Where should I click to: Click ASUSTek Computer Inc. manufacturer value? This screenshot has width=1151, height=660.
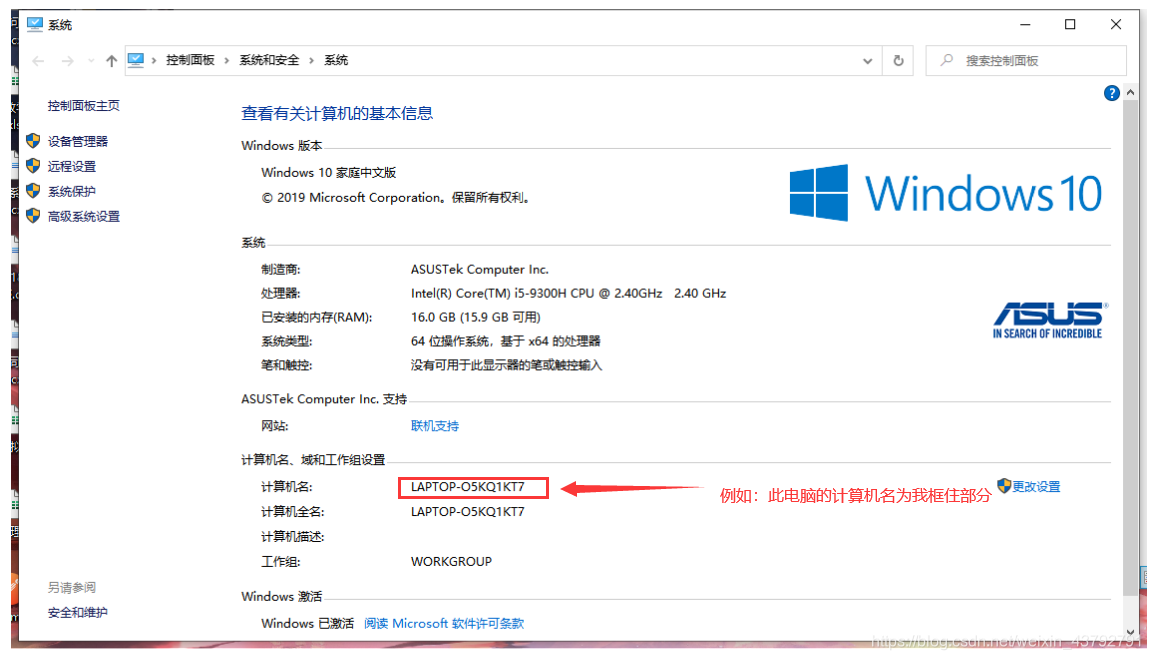(479, 269)
